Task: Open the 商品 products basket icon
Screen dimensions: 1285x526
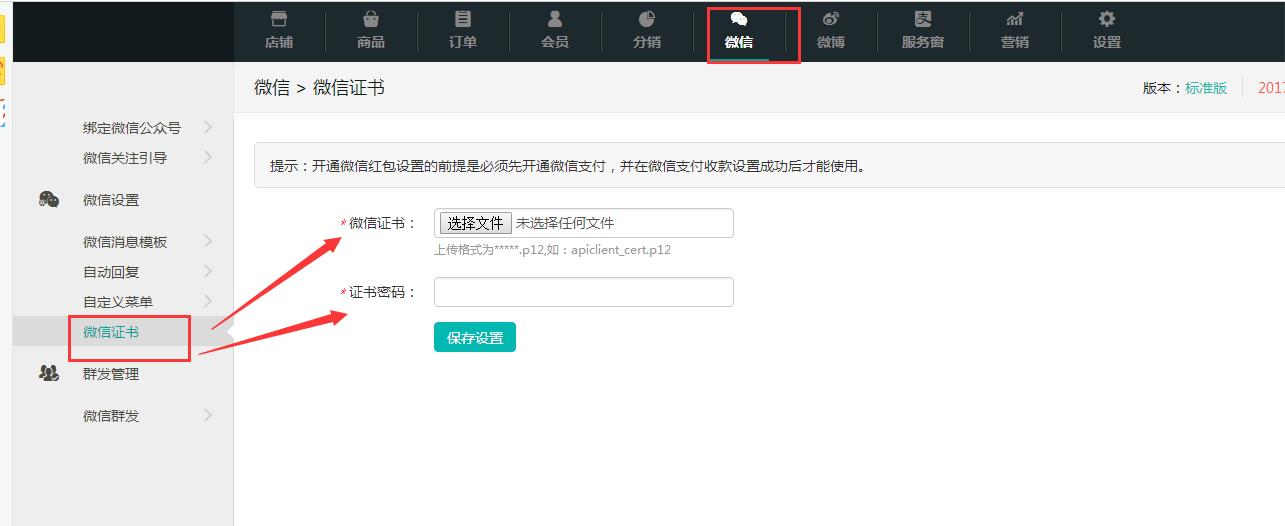Action: point(371,19)
